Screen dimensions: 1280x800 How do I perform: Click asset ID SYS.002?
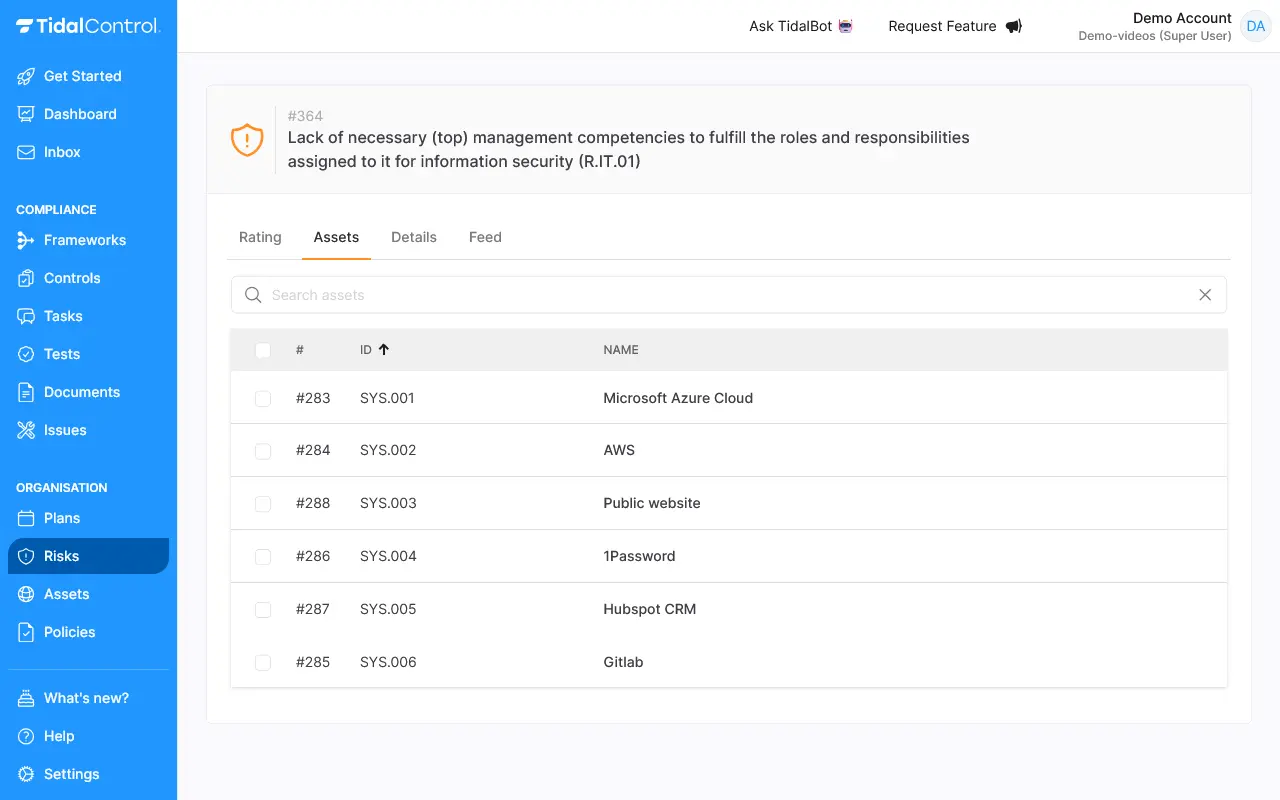coord(388,450)
